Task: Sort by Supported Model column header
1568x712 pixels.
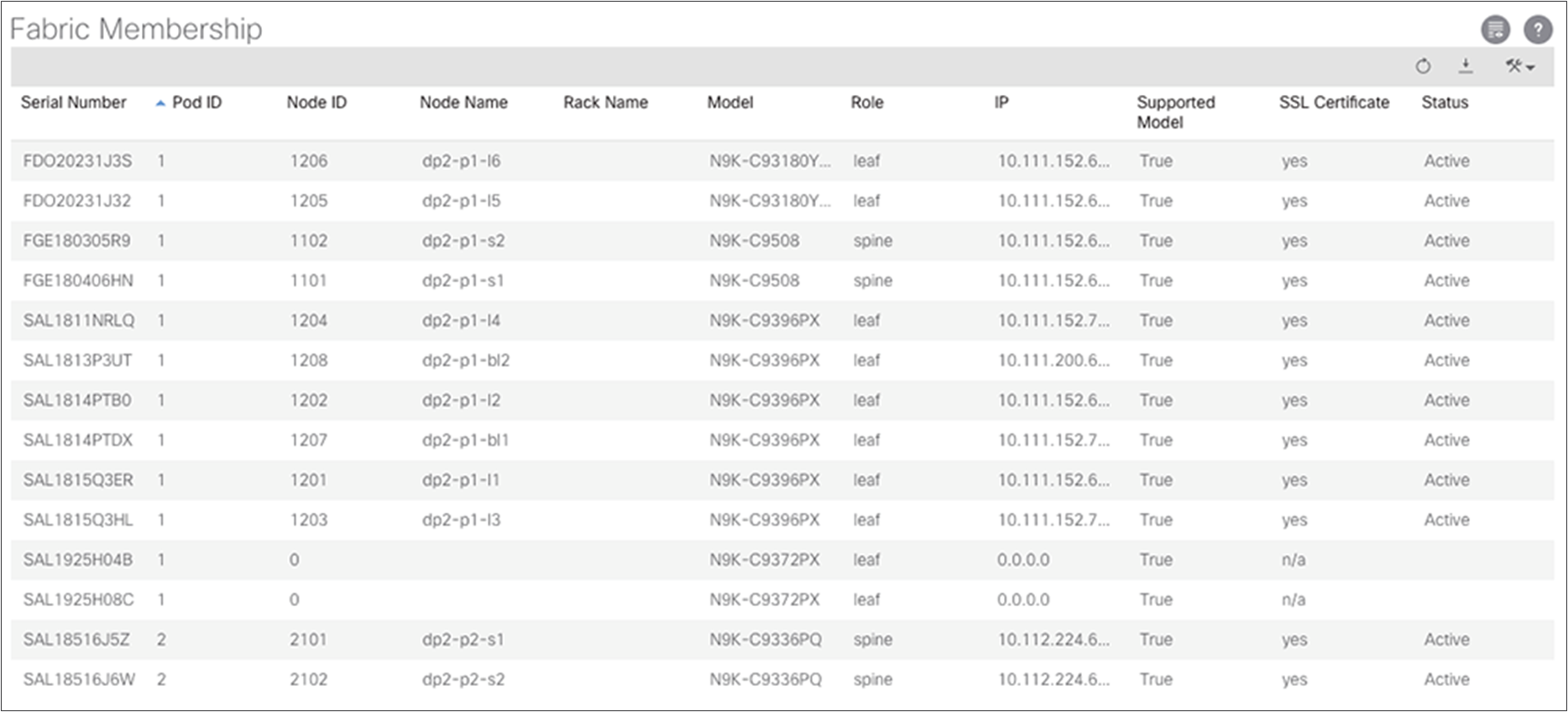Action: tap(1176, 113)
